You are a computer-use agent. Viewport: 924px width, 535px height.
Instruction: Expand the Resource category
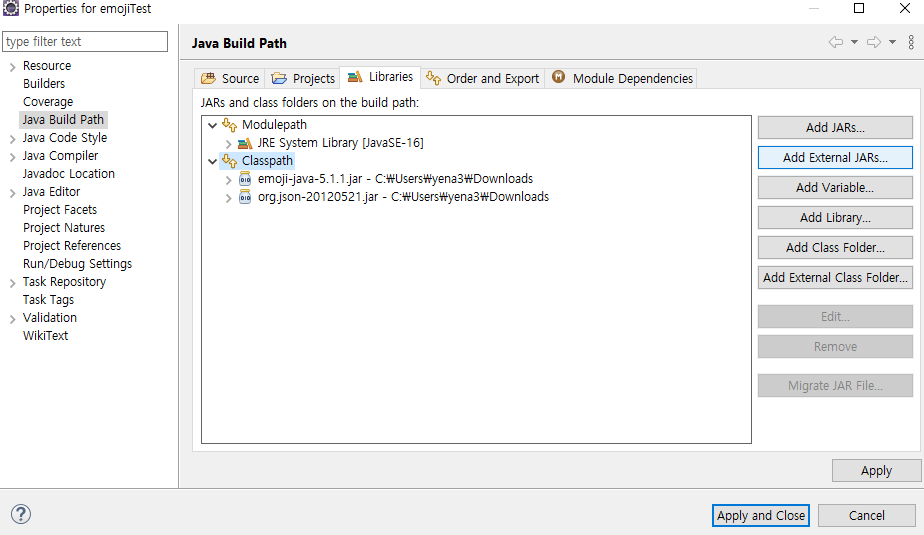[x=12, y=67]
